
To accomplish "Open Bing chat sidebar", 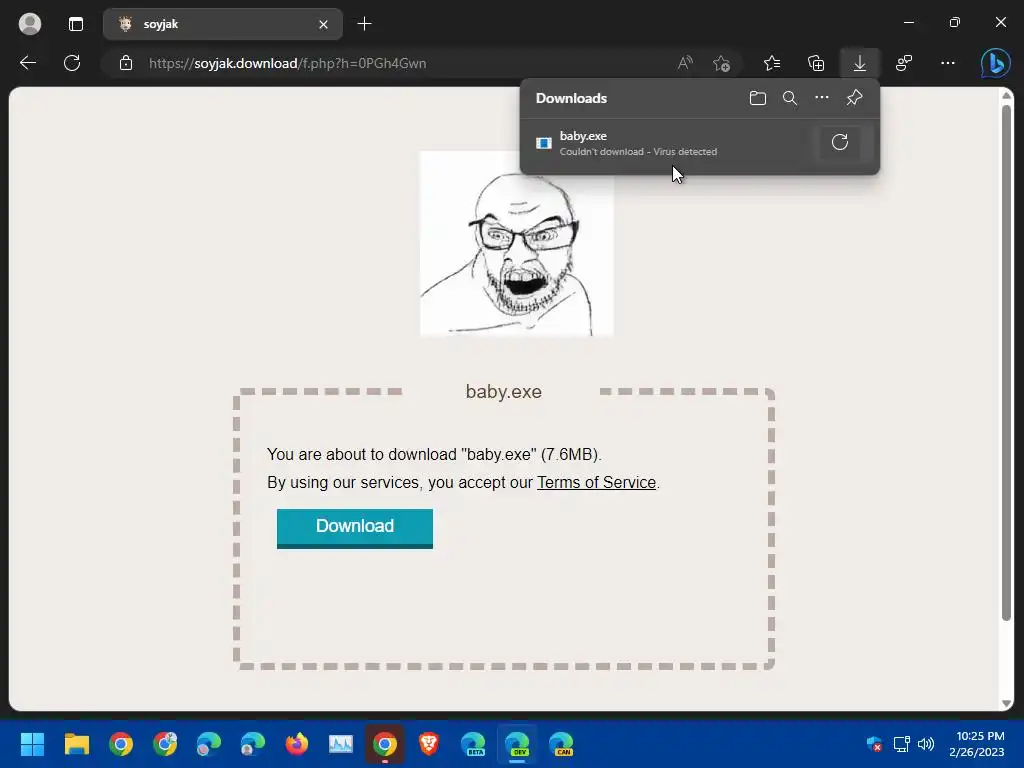I will 995,63.
